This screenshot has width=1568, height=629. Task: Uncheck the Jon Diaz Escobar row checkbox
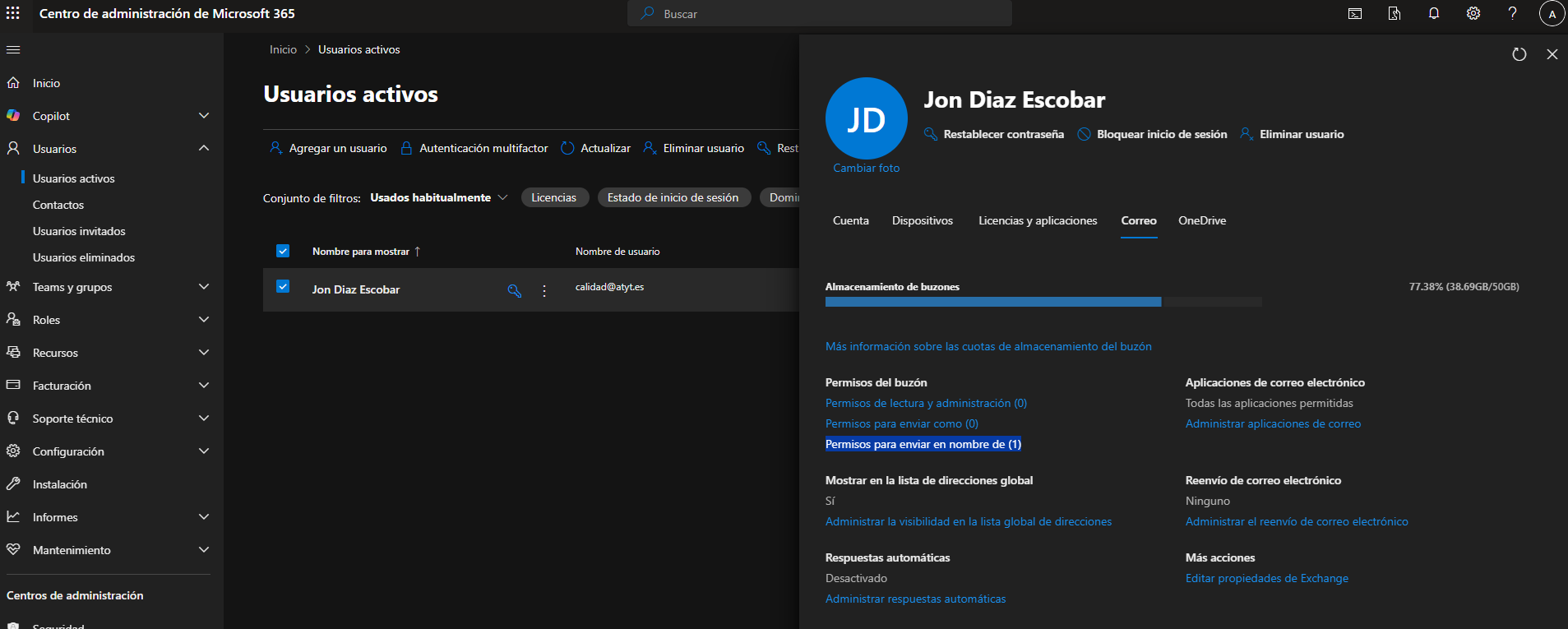(x=283, y=287)
